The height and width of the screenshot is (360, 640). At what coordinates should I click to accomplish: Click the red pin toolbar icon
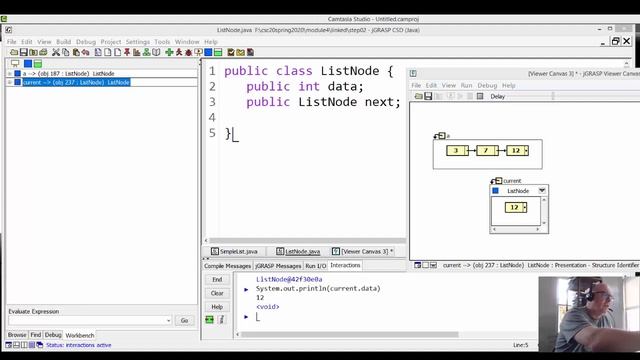[x=127, y=52]
